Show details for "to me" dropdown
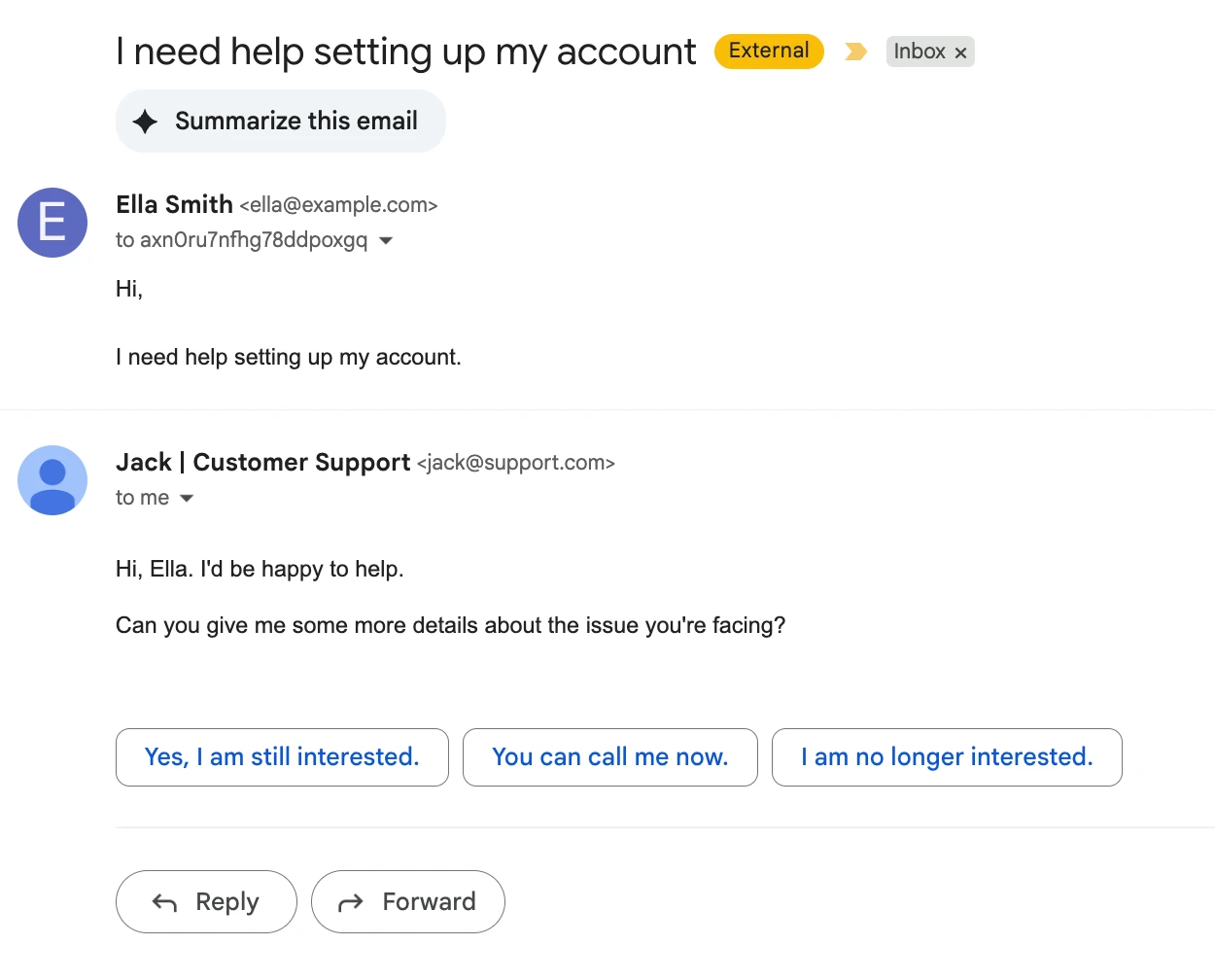 click(x=187, y=498)
